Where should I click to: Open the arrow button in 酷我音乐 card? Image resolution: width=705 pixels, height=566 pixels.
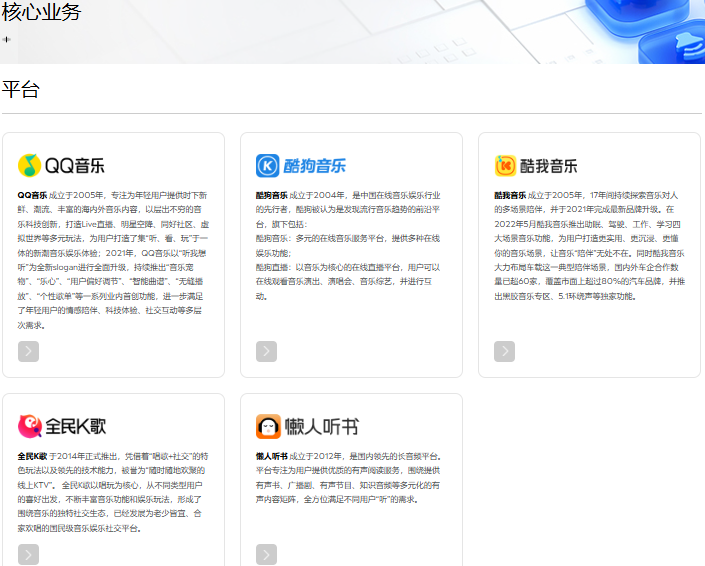[504, 351]
